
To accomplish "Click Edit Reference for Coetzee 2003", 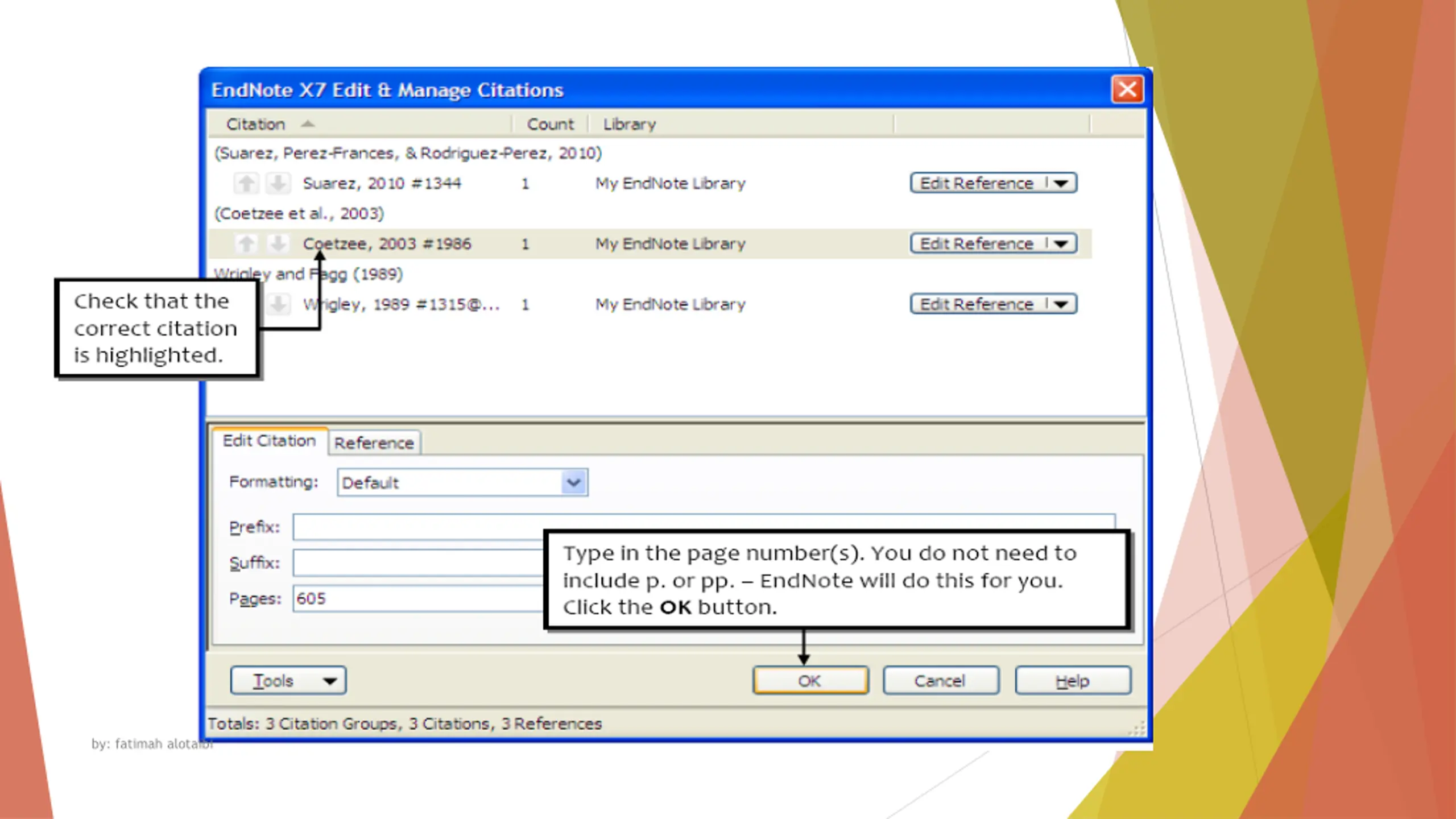I will pyautogui.click(x=977, y=244).
